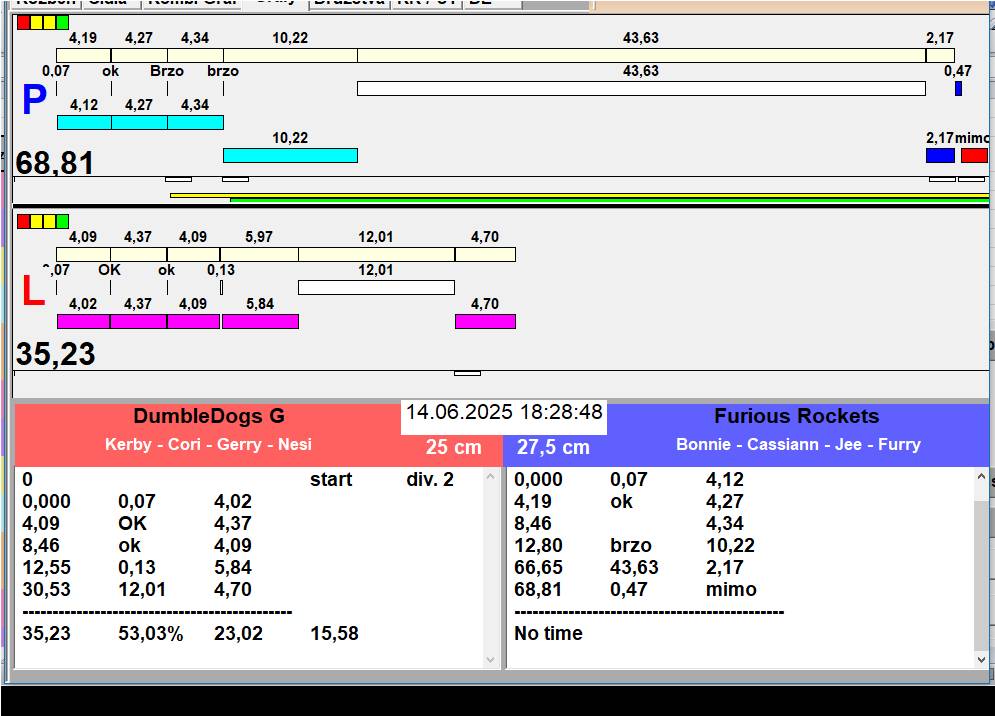
Task: Click the 14.06.2025 18:28:48 timestamp field
Action: [504, 413]
